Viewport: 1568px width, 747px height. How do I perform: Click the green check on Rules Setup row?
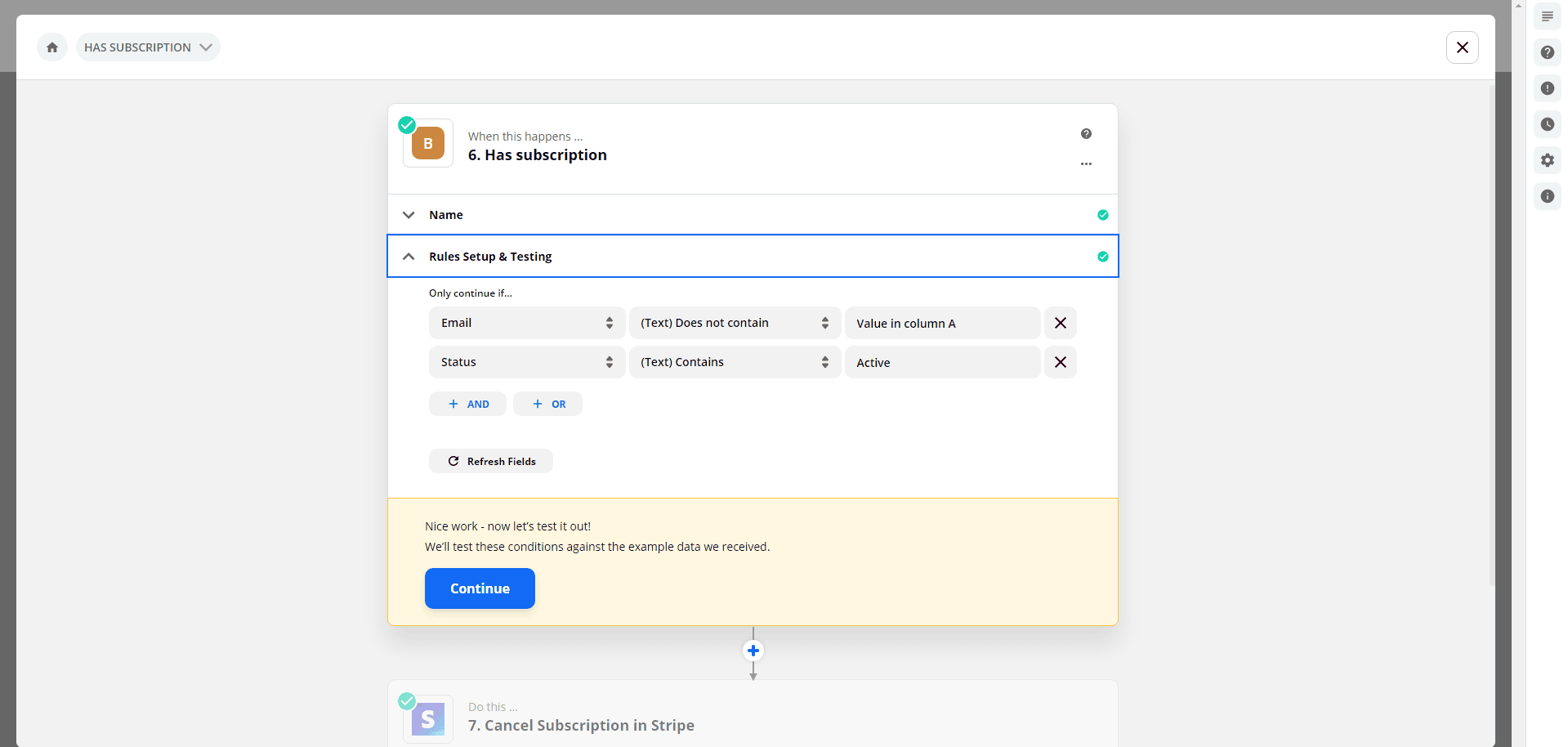tap(1103, 257)
